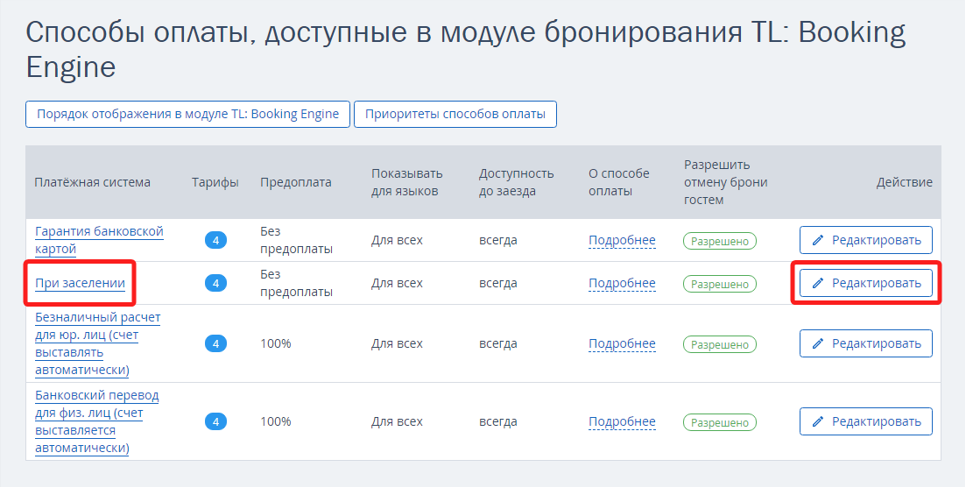Click tariffs badge 4 in При заселении row
The width and height of the screenshot is (965, 487).
(216, 283)
